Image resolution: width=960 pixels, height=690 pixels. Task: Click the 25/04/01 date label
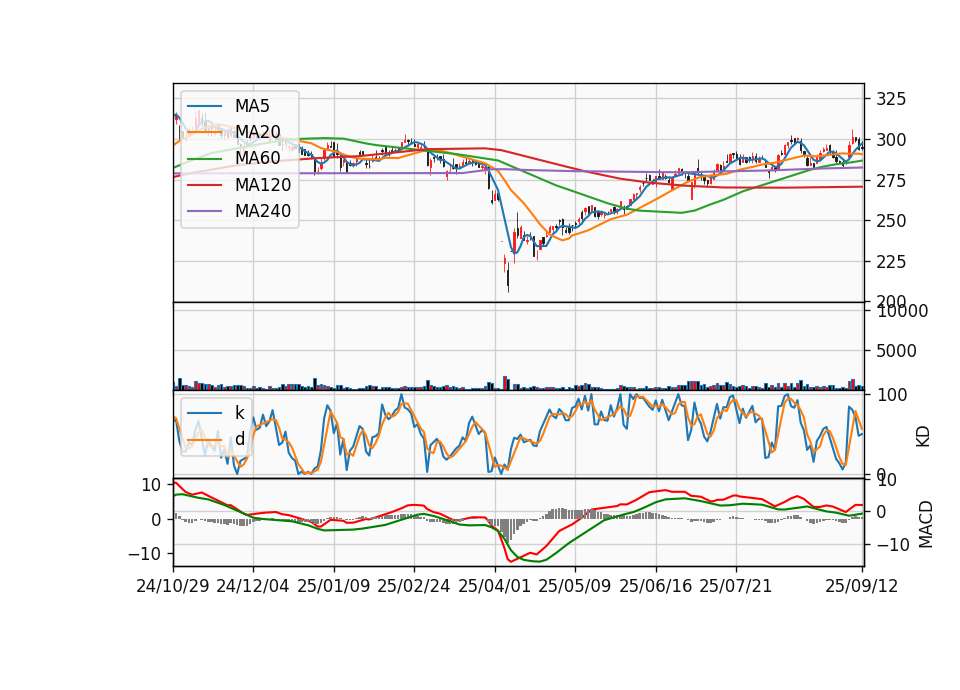tap(494, 586)
